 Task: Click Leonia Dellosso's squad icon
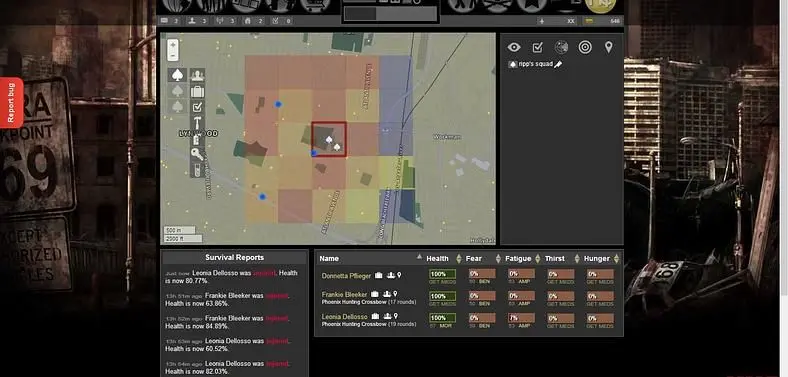click(387, 316)
